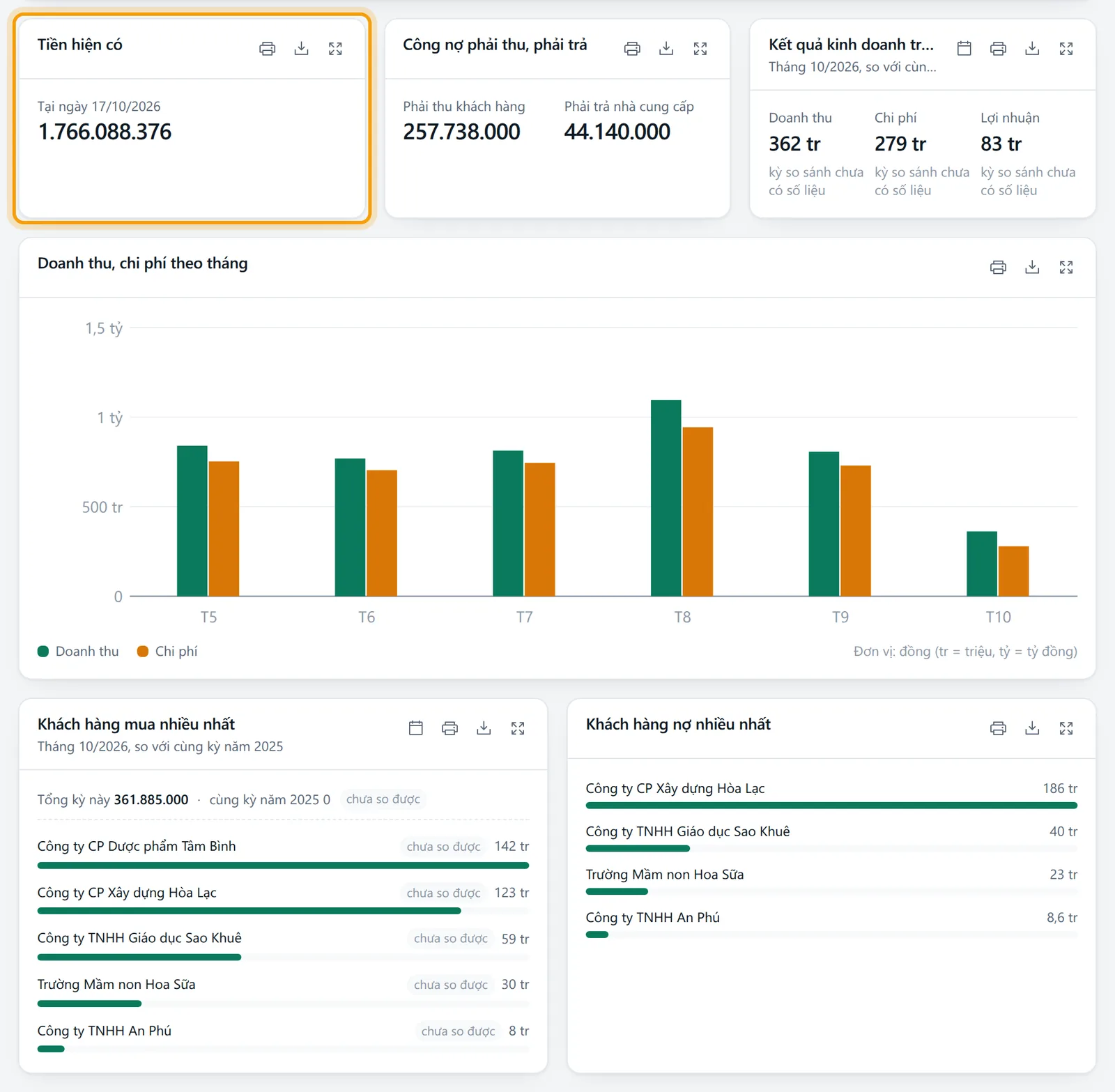Select Công ty CP Dược phẩm Tâm Bình row
Screen dimensions: 1115x1092
tap(283, 853)
